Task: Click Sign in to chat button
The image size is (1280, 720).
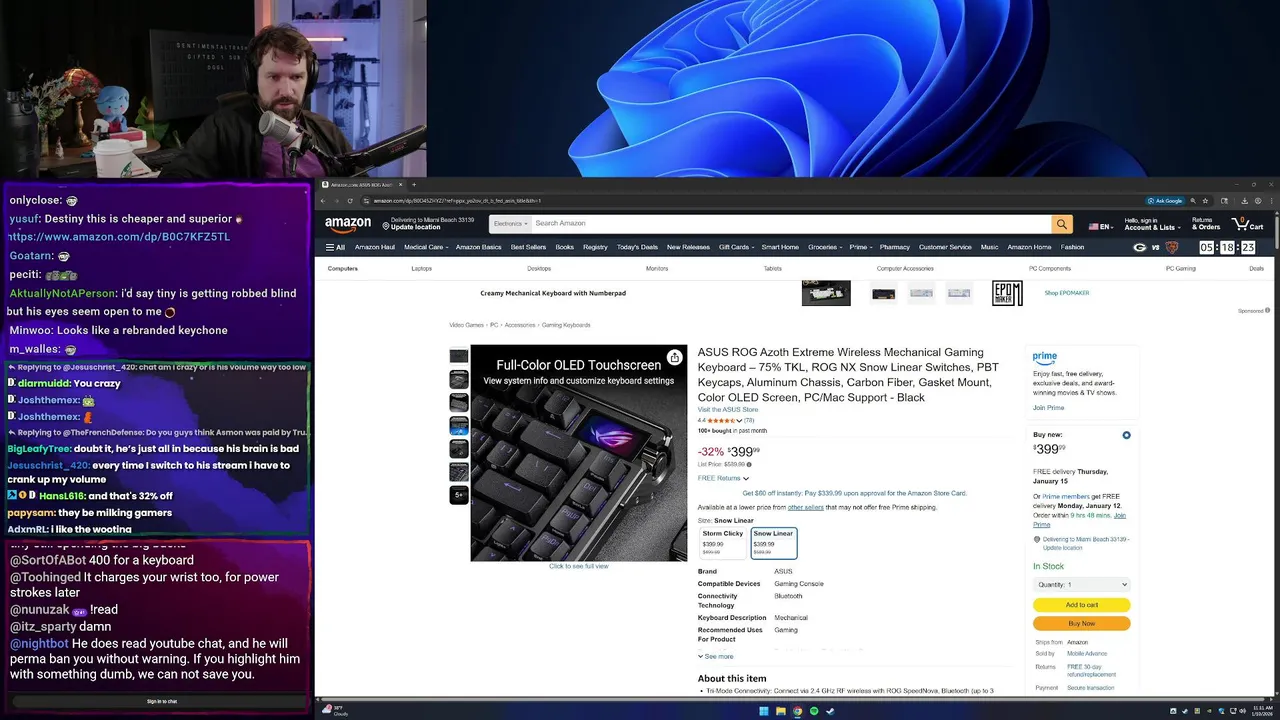Action: coord(162,701)
